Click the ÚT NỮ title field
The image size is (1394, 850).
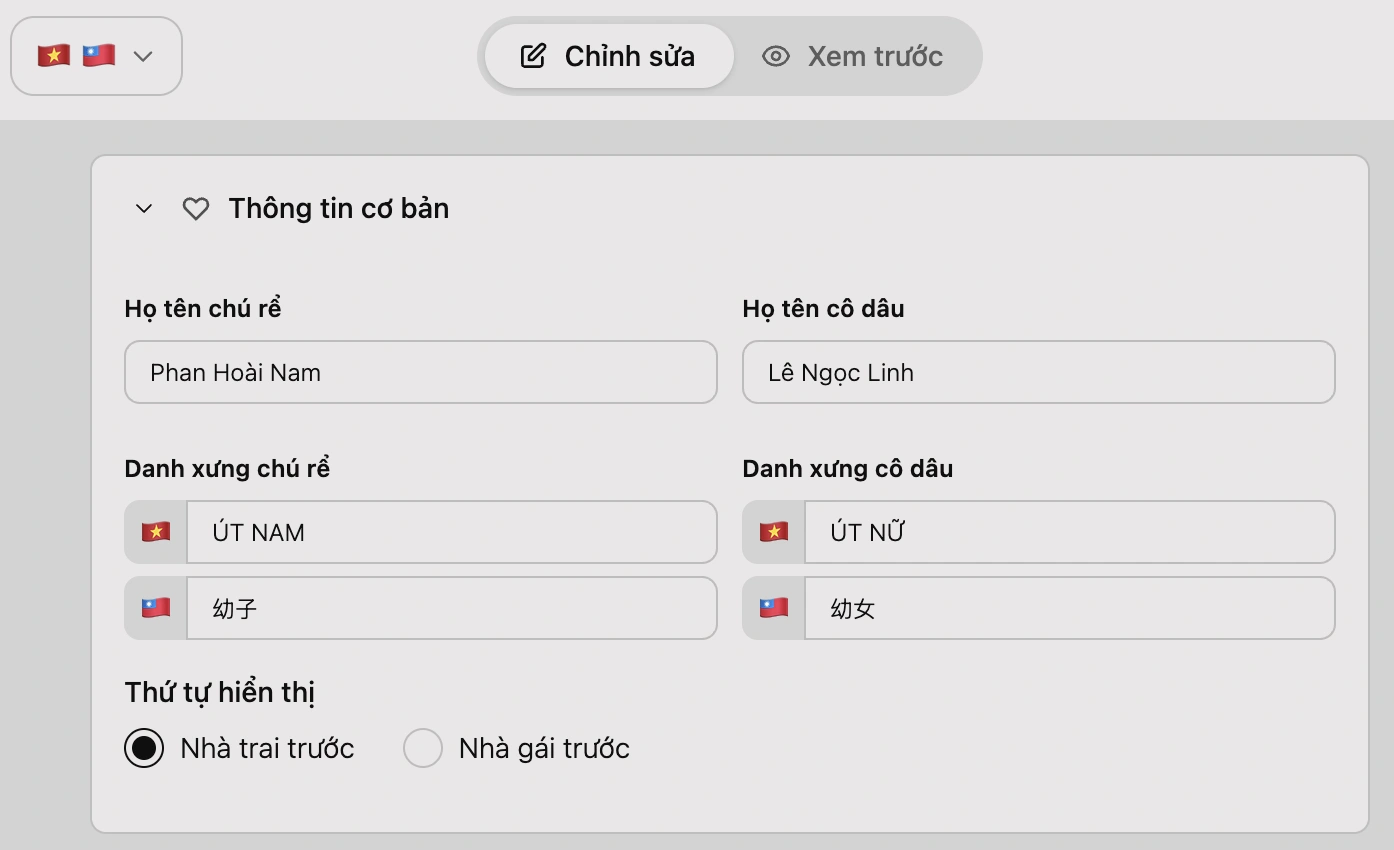click(1070, 532)
